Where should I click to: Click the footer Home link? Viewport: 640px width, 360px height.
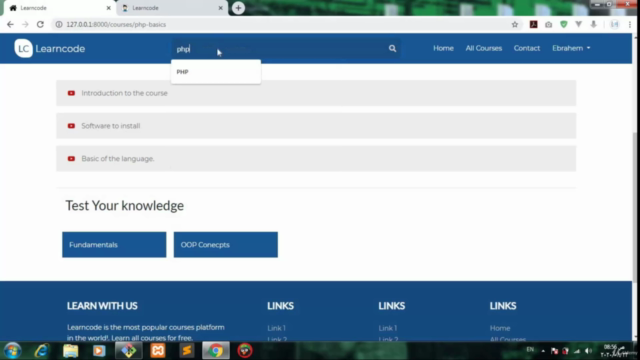click(x=500, y=328)
